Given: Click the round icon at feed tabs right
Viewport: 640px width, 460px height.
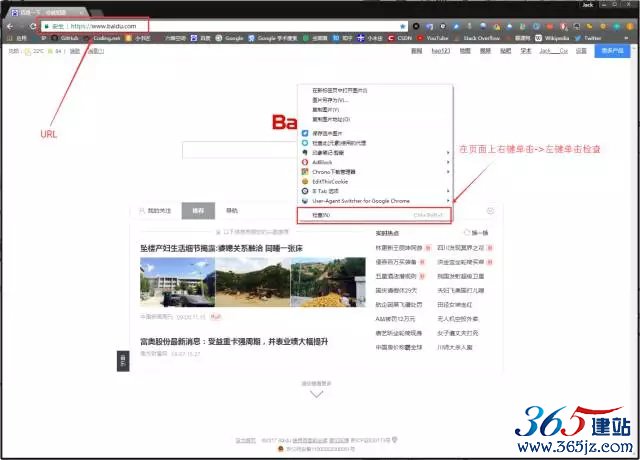Looking at the screenshot, I should click(x=490, y=211).
